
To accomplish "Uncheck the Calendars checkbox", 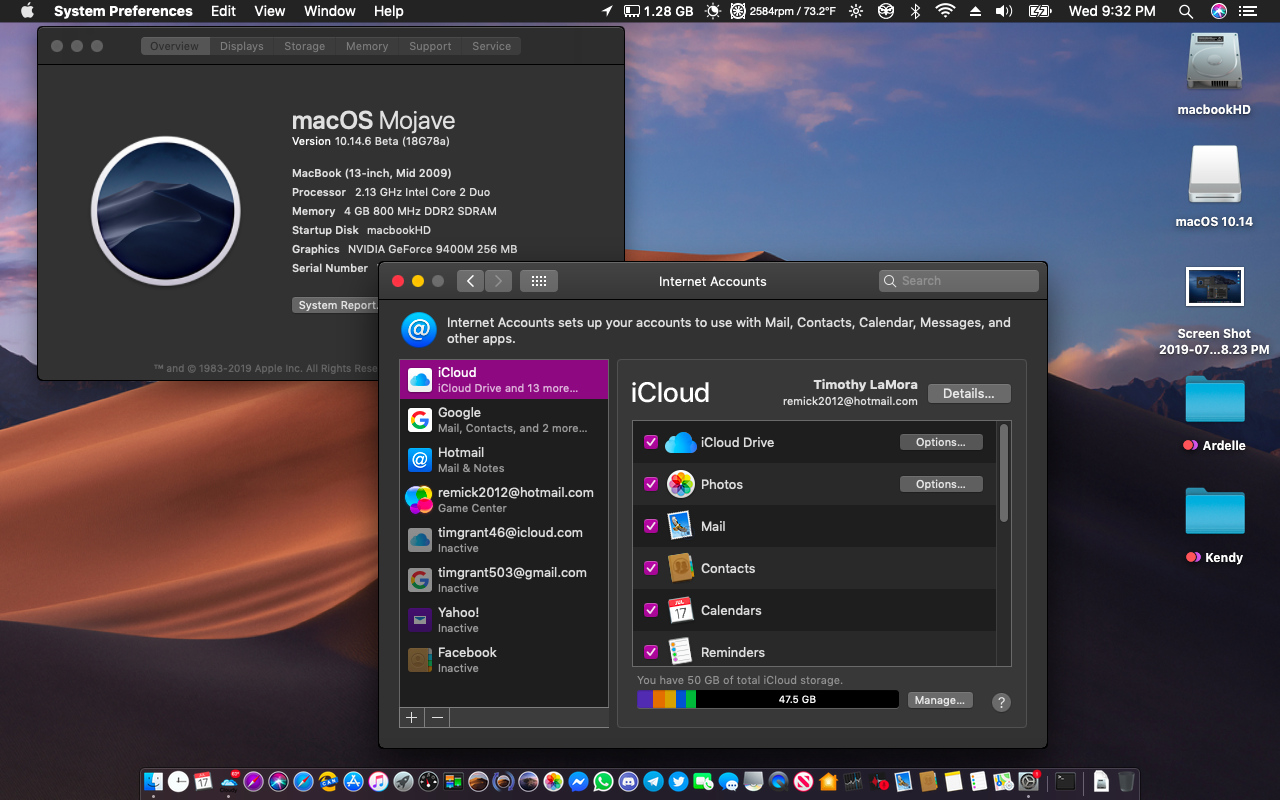I will tap(651, 610).
